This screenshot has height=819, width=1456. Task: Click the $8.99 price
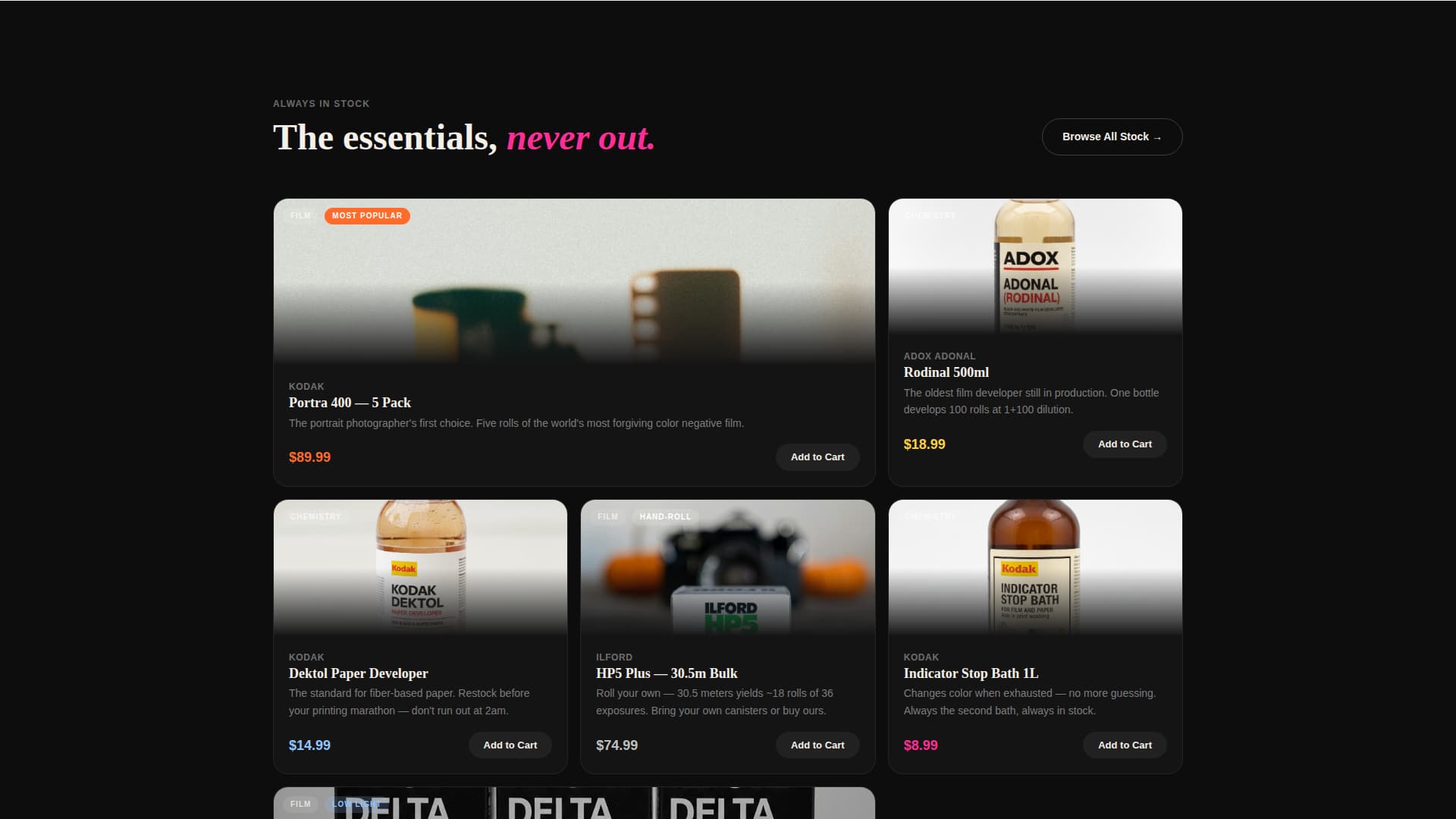pyautogui.click(x=921, y=745)
